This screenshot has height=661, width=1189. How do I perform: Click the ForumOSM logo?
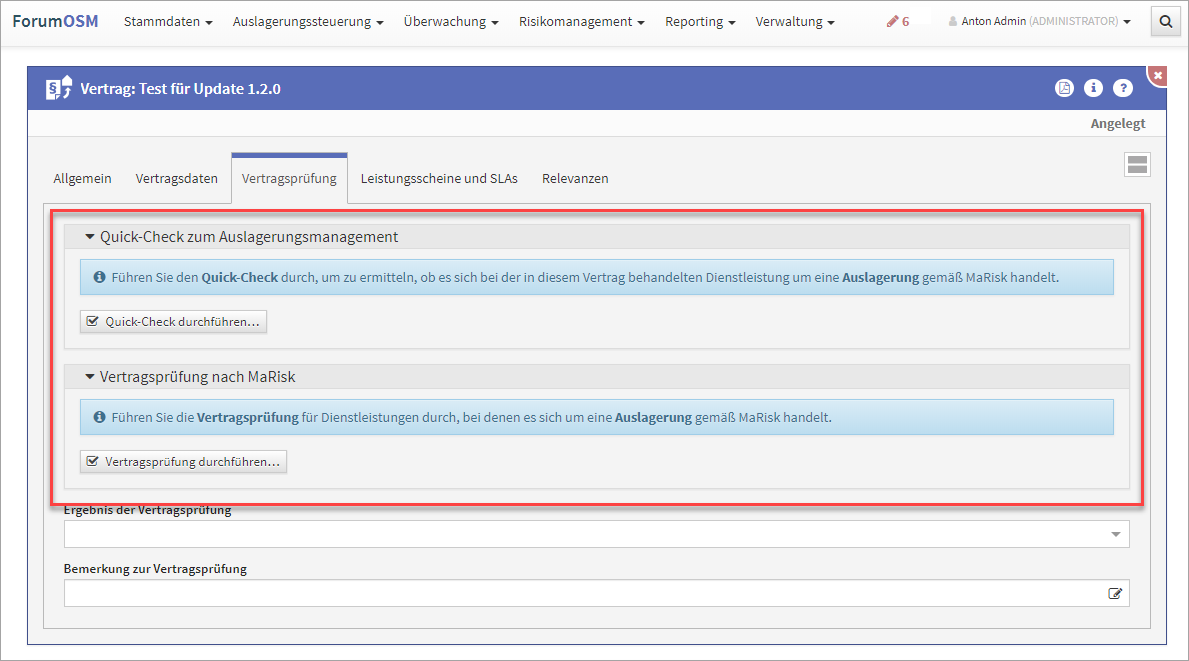[x=55, y=21]
